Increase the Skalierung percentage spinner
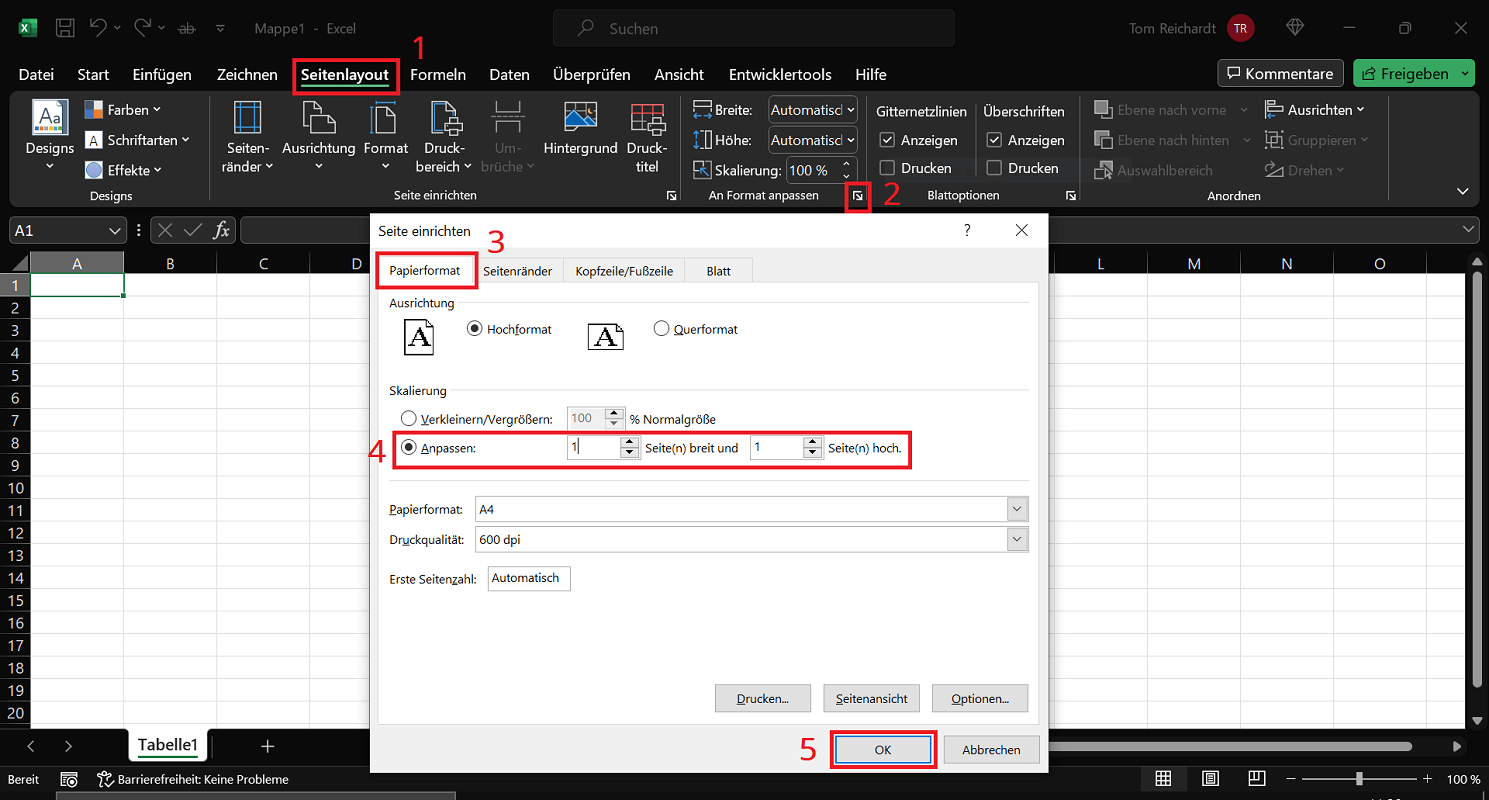The height and width of the screenshot is (800, 1489). 847,164
